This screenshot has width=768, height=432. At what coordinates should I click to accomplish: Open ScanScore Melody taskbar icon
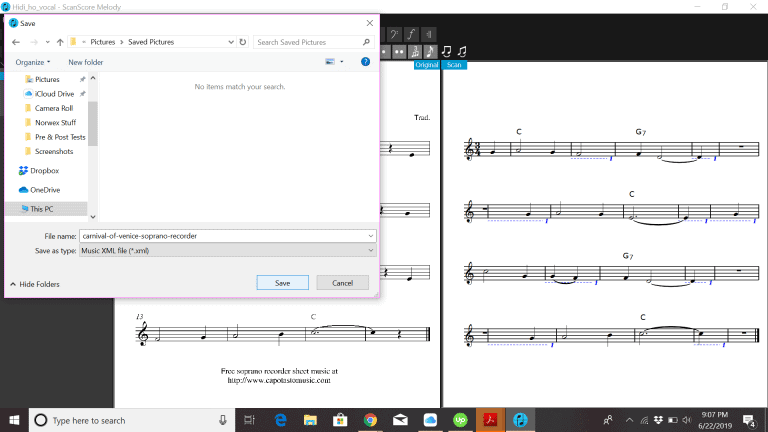(x=520, y=420)
